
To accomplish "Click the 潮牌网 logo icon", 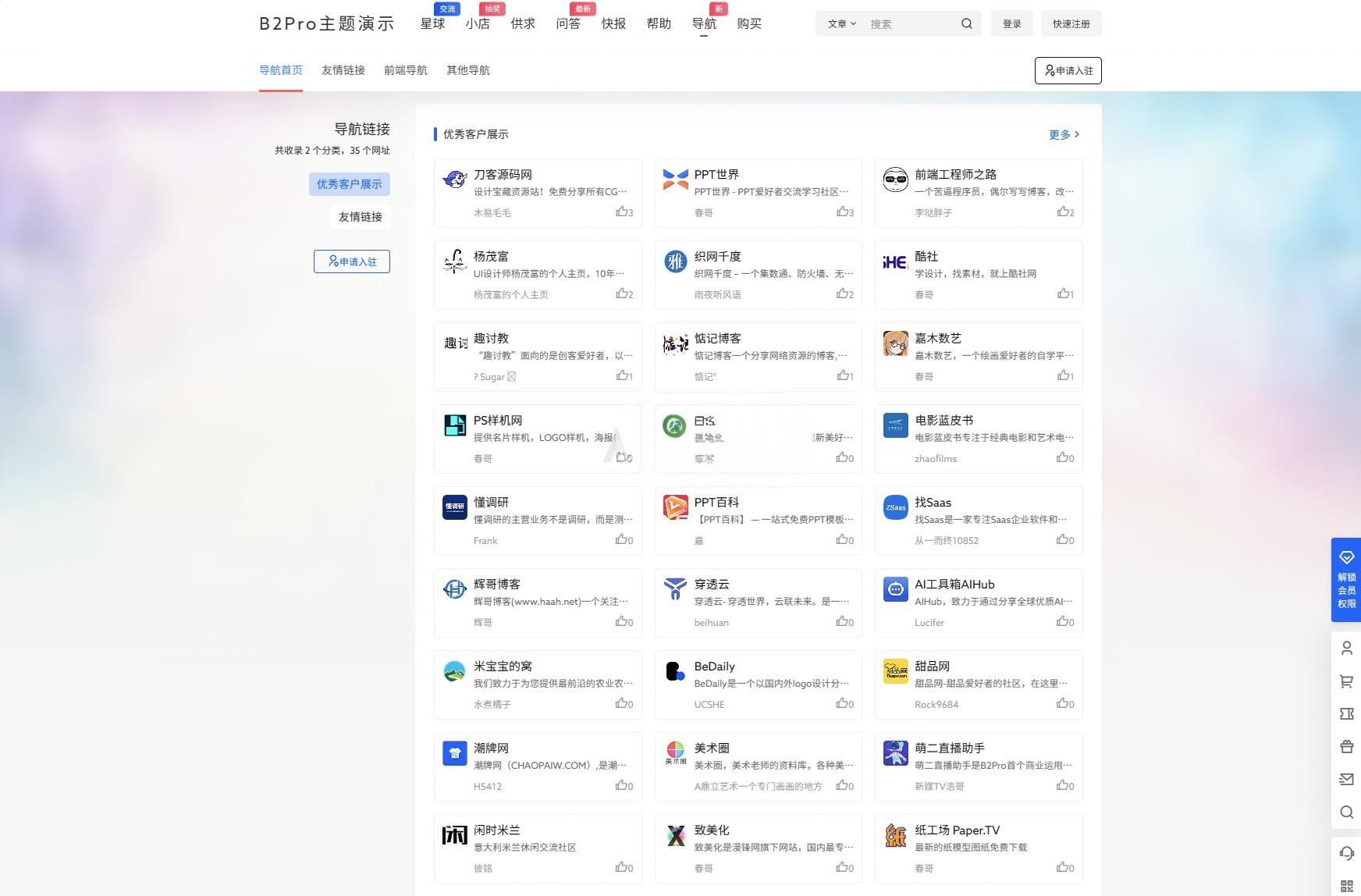I will click(455, 753).
